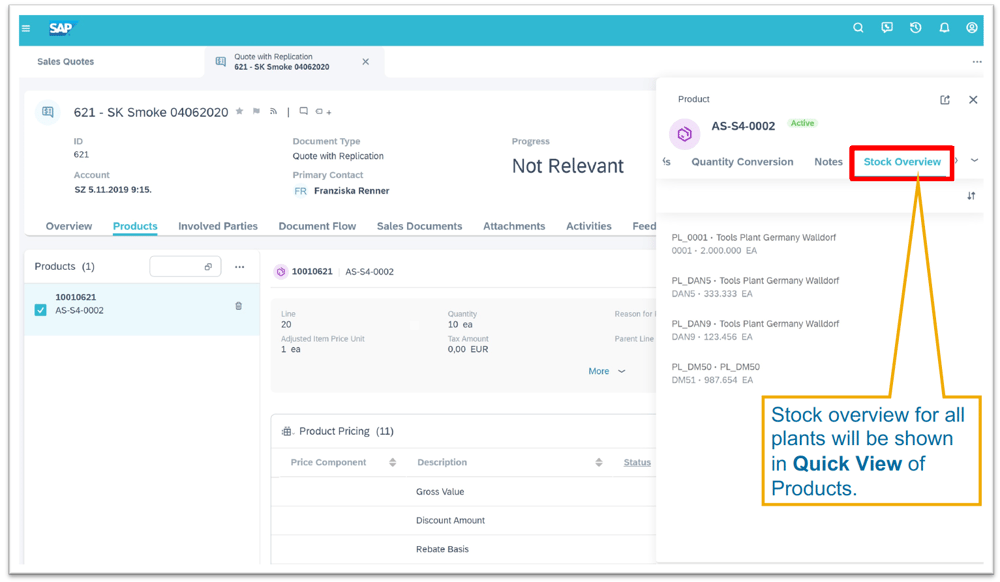Click FR avatar of Franziska Renner
Screen dimensions: 1000x582
click(x=300, y=191)
